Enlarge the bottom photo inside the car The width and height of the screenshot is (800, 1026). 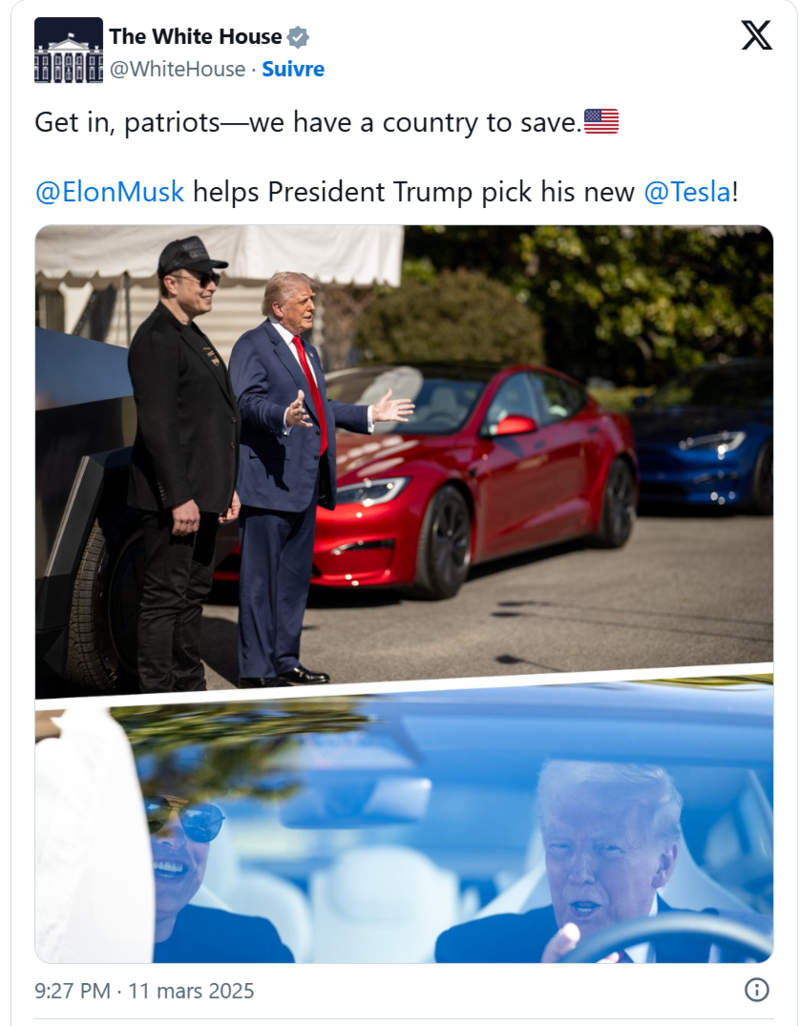pos(404,828)
